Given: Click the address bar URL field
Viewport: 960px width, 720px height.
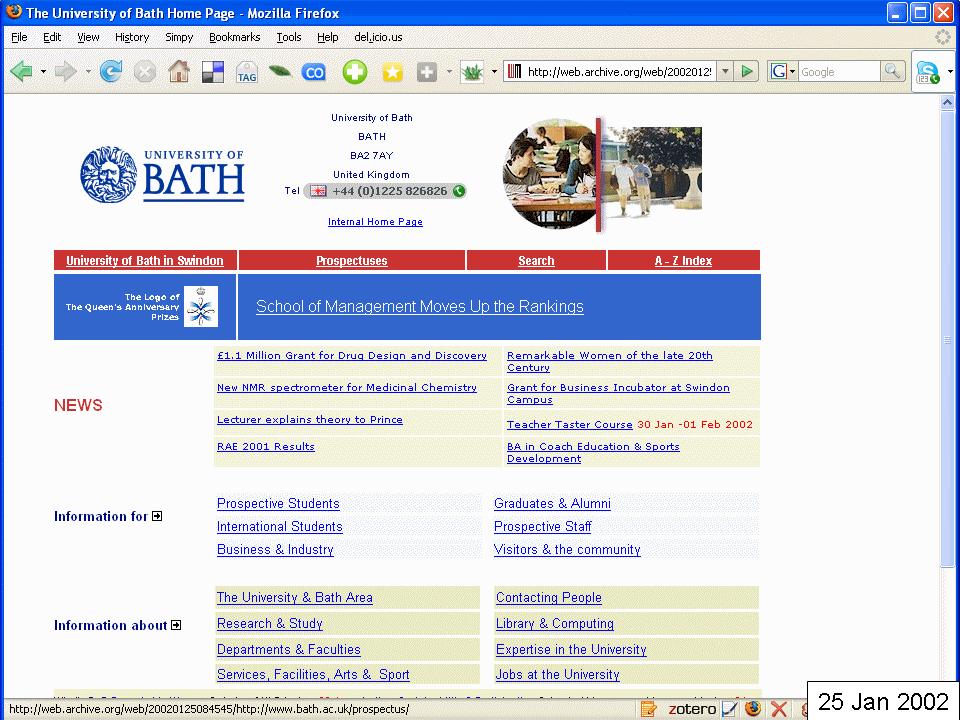Looking at the screenshot, I should pos(618,72).
